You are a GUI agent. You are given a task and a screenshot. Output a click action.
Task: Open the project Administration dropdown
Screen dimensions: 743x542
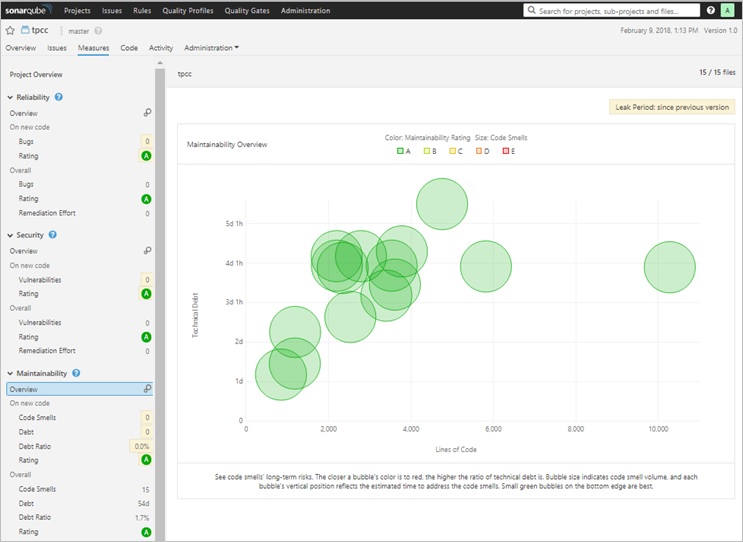tap(211, 48)
